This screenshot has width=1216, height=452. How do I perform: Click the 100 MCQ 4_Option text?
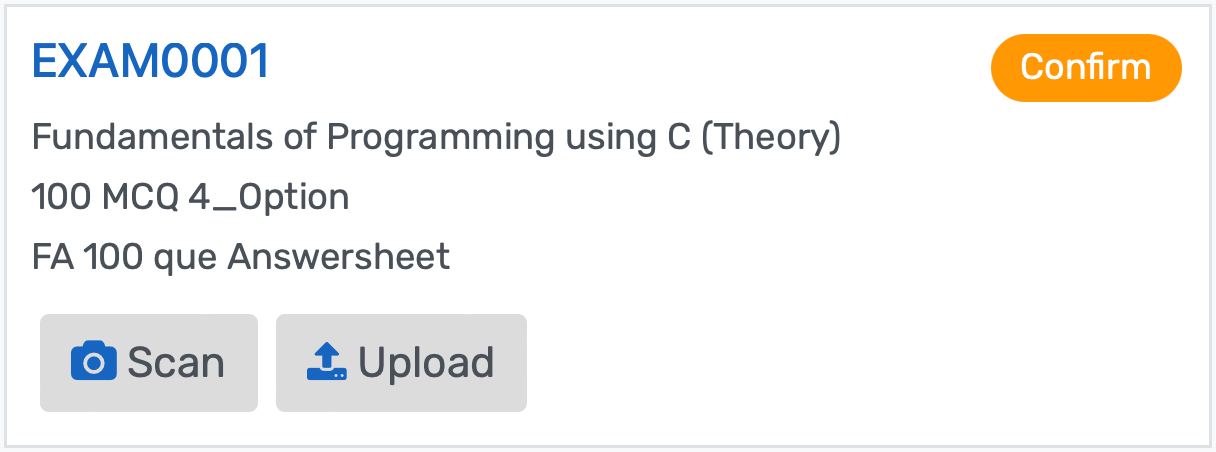coord(191,197)
